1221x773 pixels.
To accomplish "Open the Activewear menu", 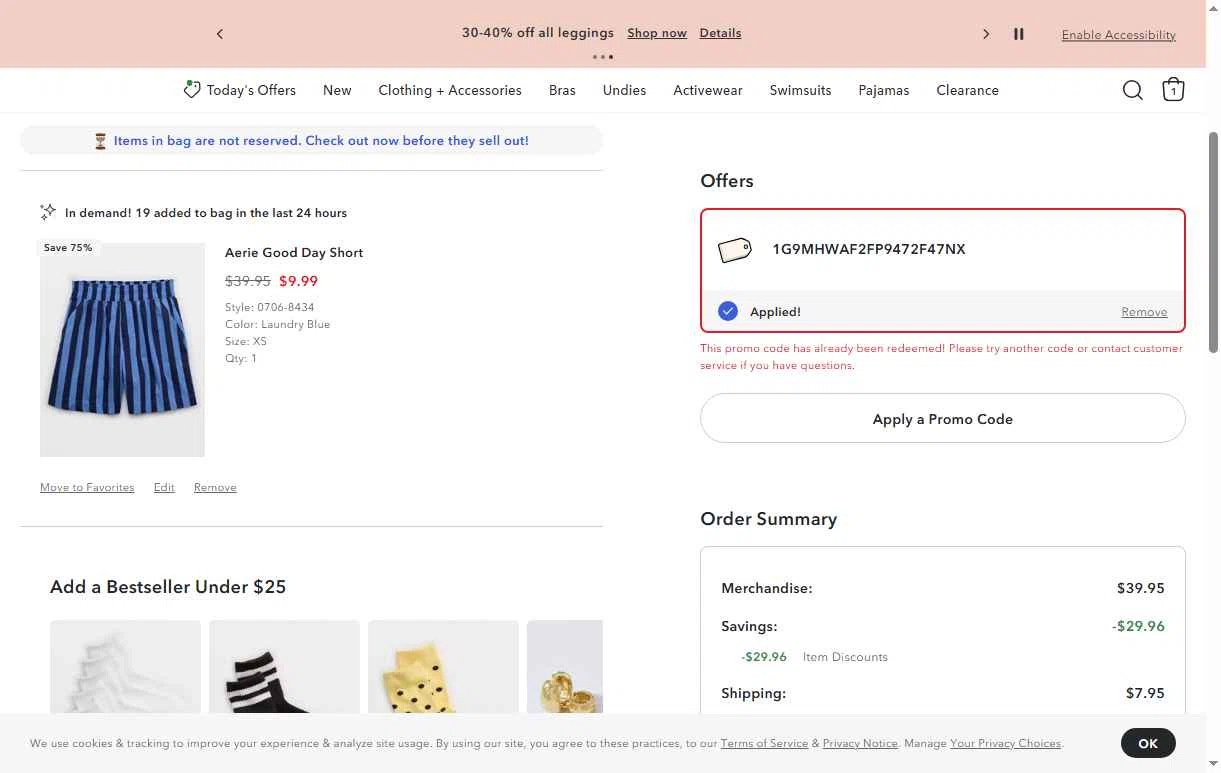I will point(708,90).
